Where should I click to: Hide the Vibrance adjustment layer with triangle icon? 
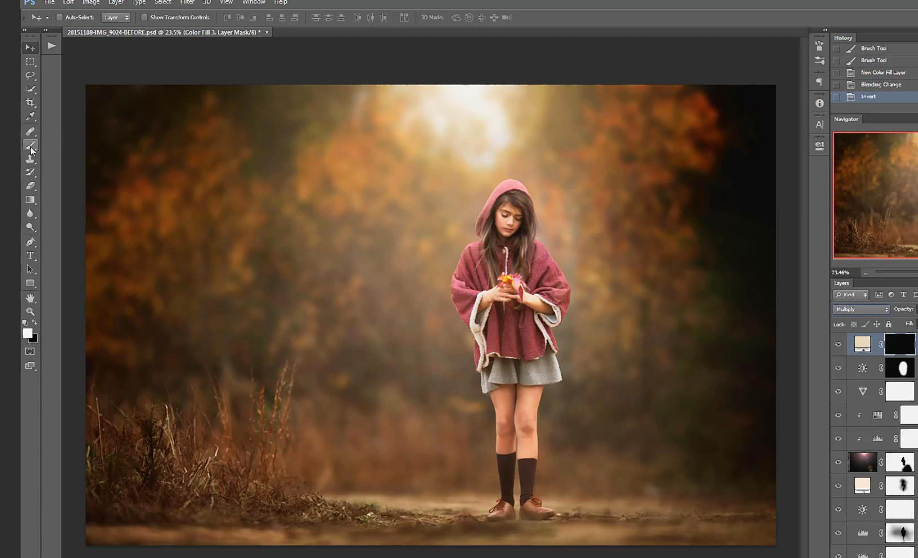(838, 392)
